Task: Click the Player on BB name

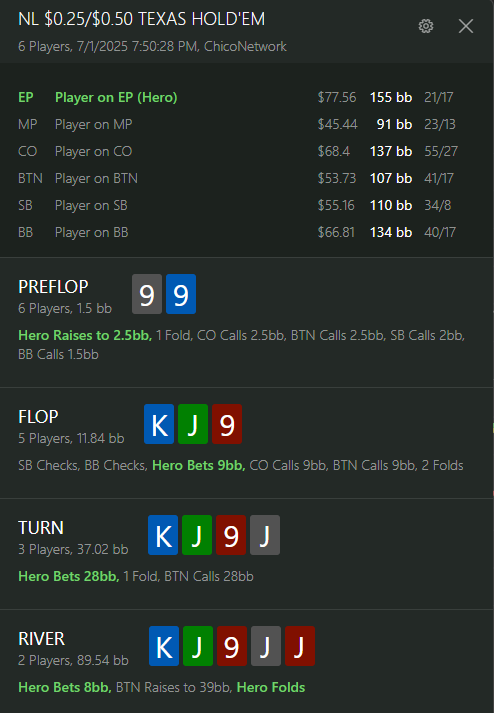Action: (92, 232)
